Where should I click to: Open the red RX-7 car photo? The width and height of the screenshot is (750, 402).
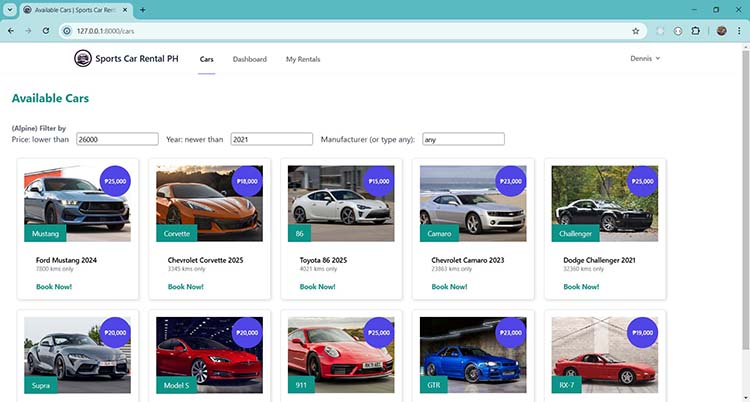pos(605,355)
